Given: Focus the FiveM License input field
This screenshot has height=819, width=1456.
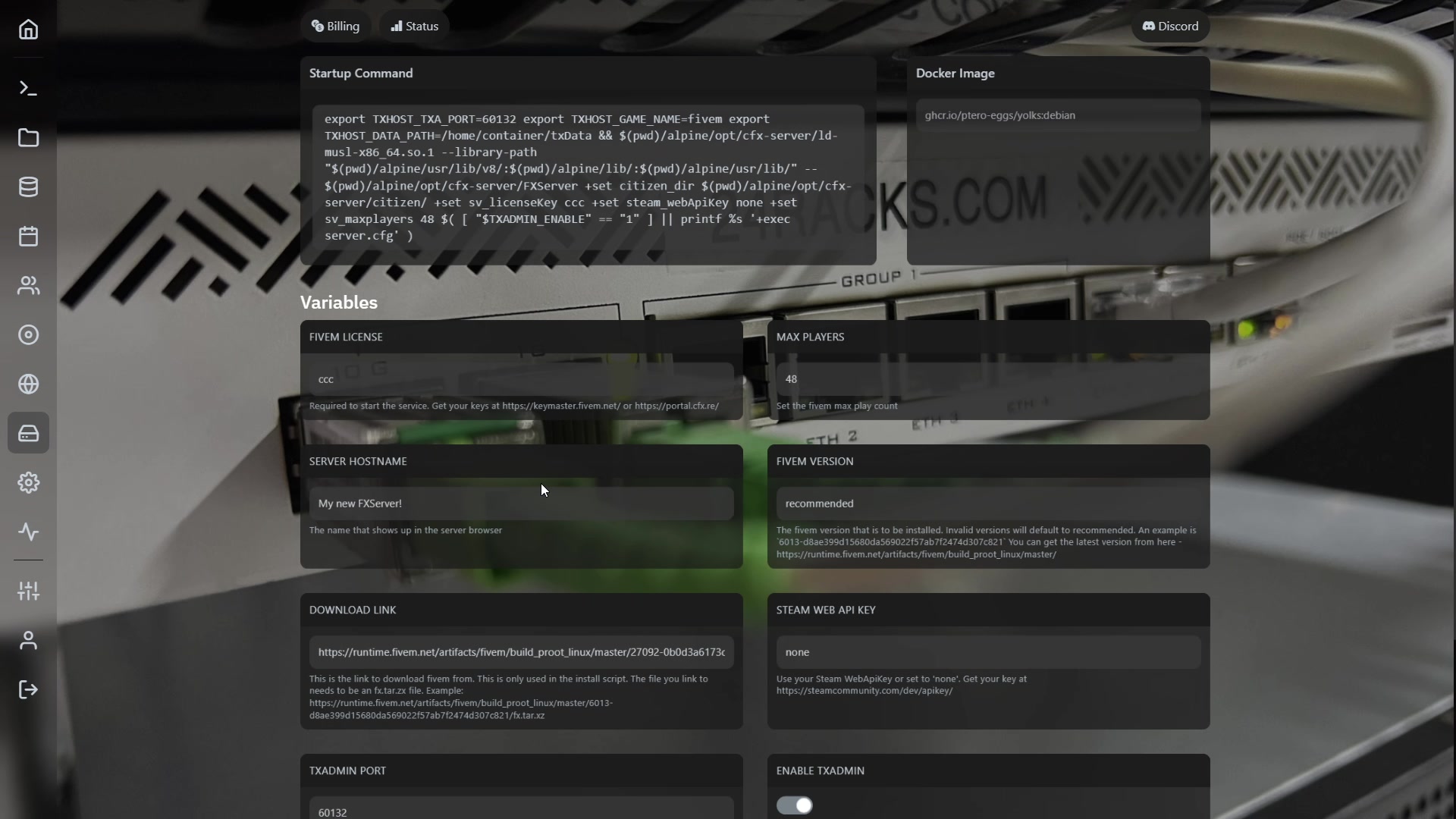Looking at the screenshot, I should click(521, 379).
